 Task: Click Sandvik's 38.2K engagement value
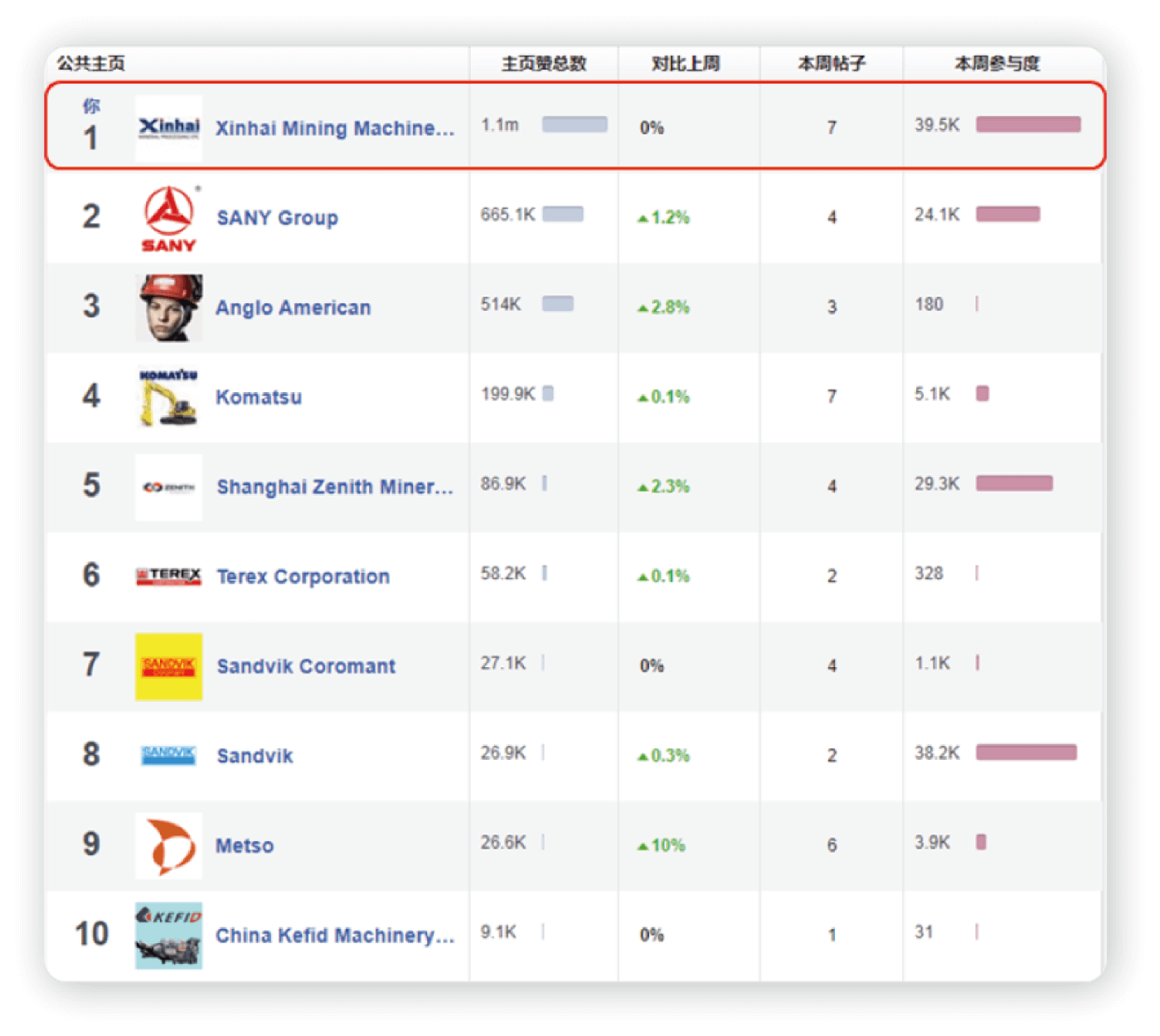(x=937, y=753)
